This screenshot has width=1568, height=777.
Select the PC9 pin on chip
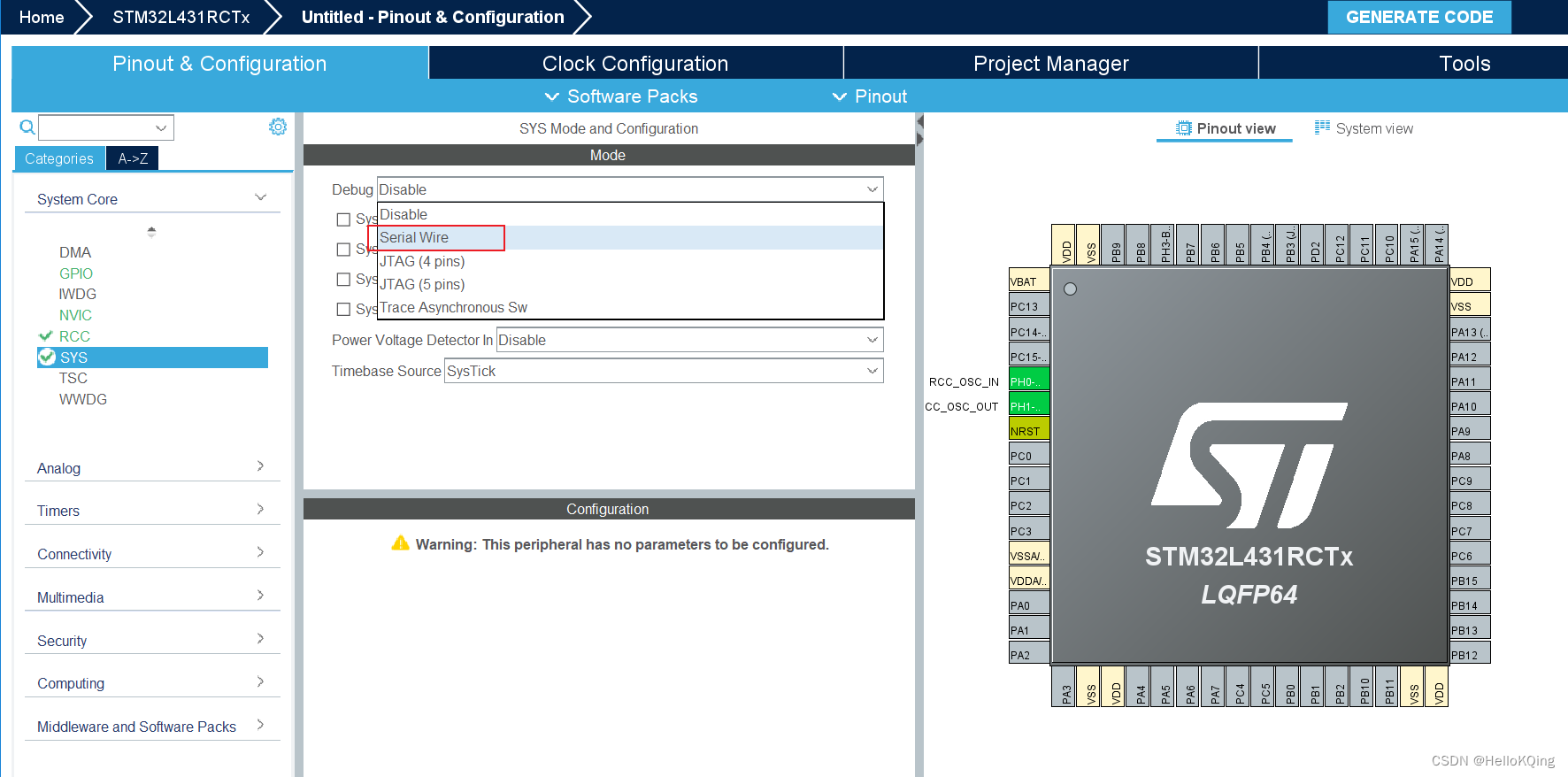click(x=1470, y=481)
